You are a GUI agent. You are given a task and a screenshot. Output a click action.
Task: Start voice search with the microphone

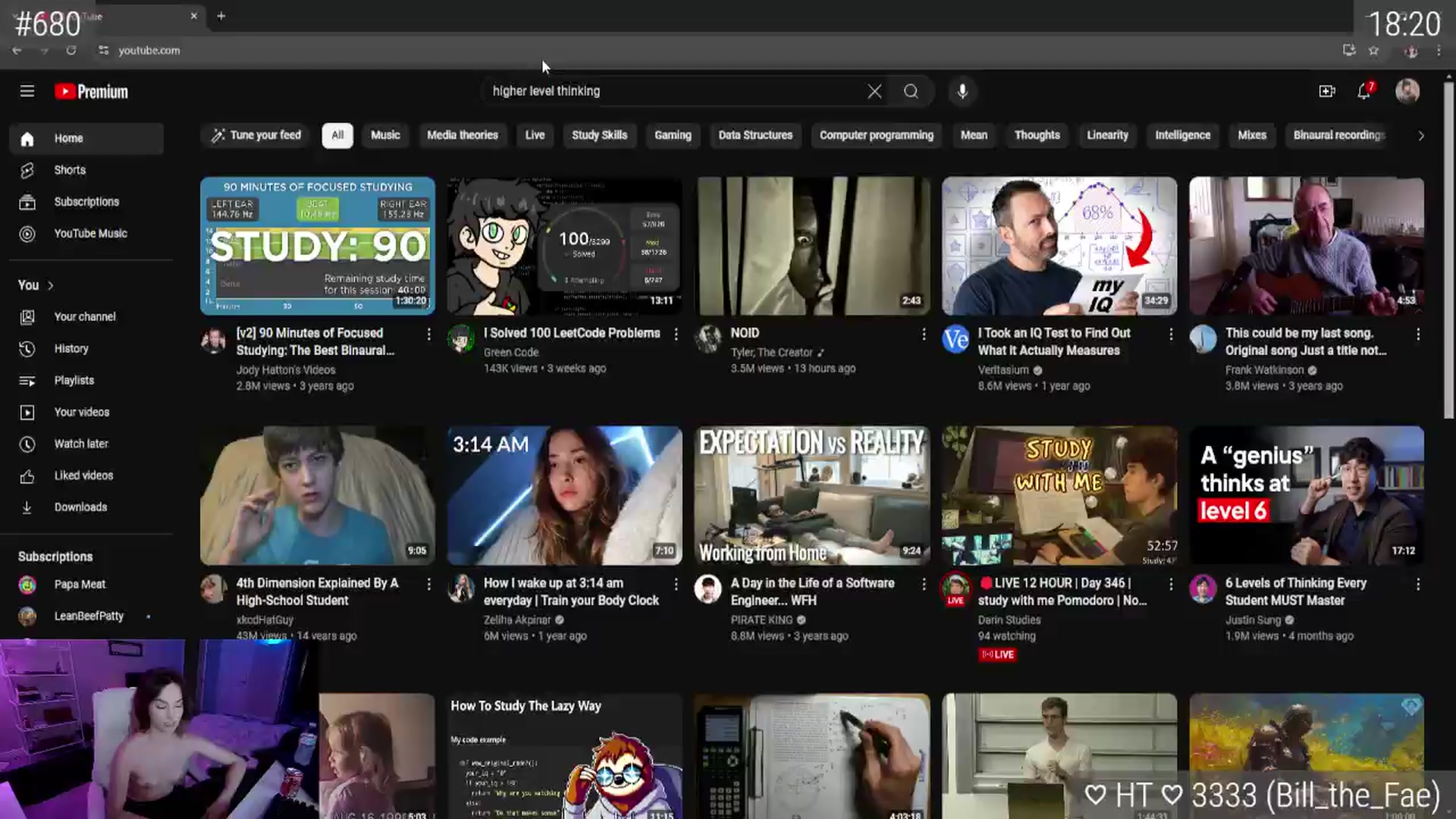[x=962, y=92]
